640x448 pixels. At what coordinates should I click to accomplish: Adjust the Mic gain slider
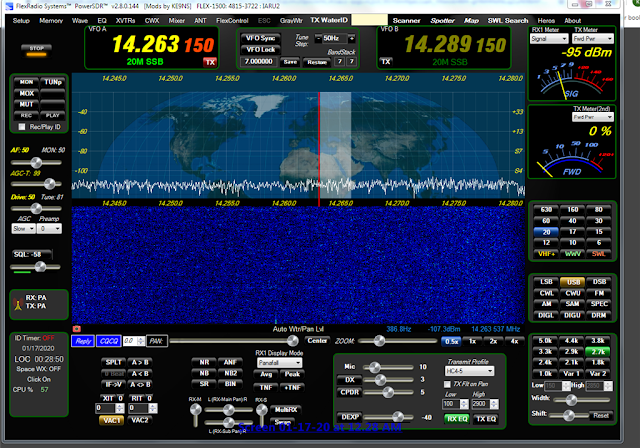tap(388, 367)
